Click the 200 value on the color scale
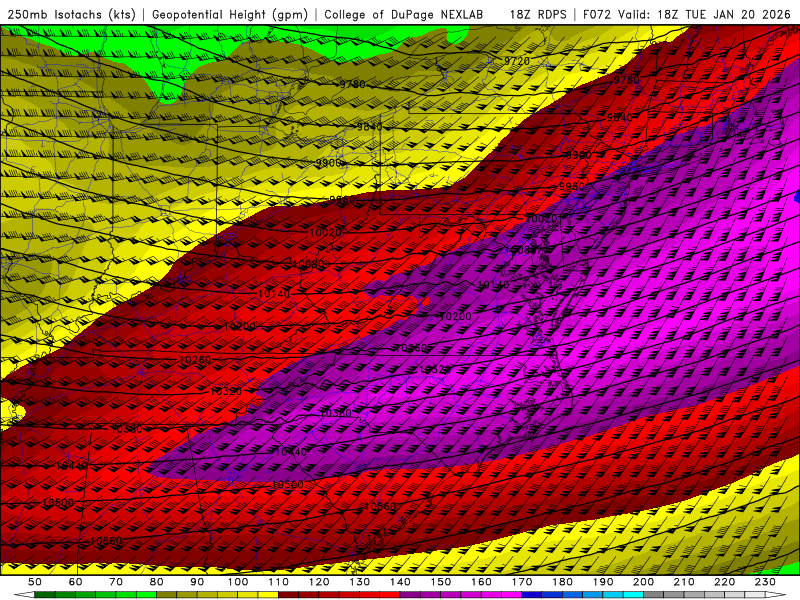Viewport: 800px width, 600px height. [643, 582]
